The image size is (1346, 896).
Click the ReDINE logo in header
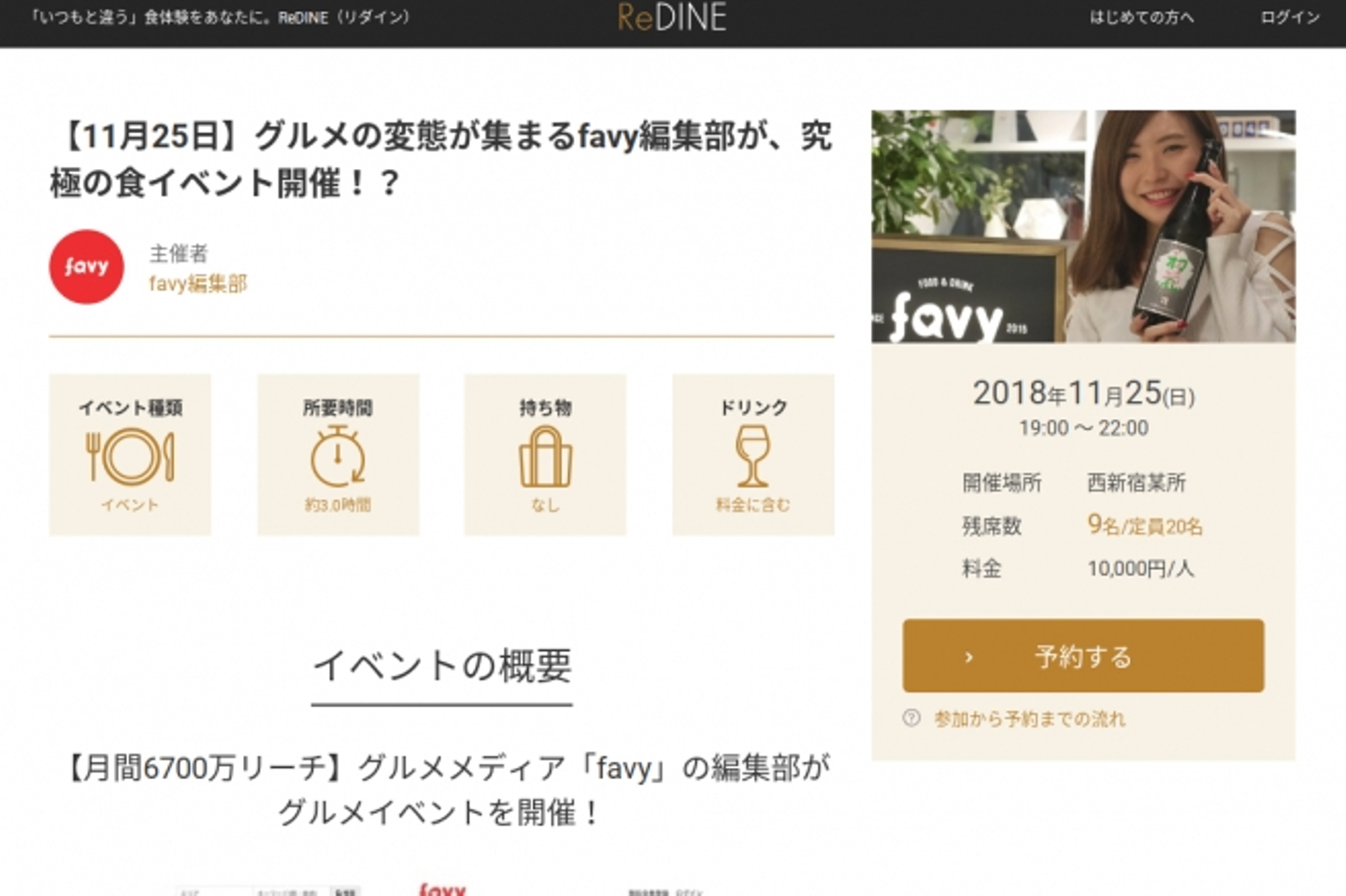[672, 17]
